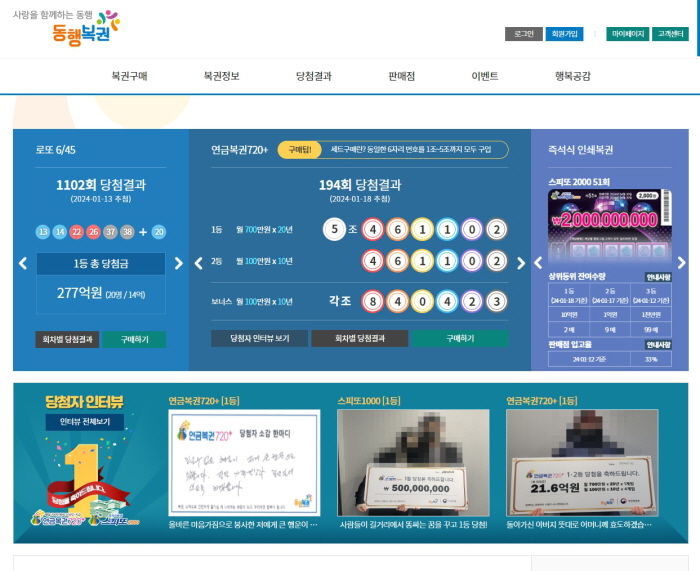Show previous 연금복권720+ result arrow
The height and width of the screenshot is (571, 700).
click(199, 263)
